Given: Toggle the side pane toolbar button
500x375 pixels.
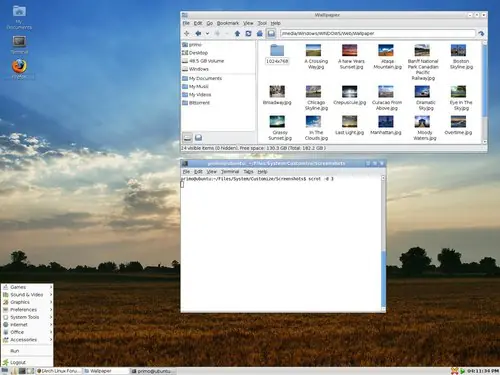Looking at the screenshot, I should pos(271,33).
